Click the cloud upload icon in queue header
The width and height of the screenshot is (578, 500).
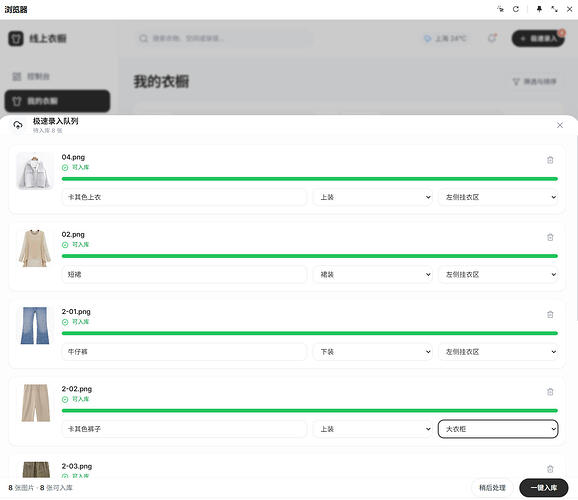(18, 125)
